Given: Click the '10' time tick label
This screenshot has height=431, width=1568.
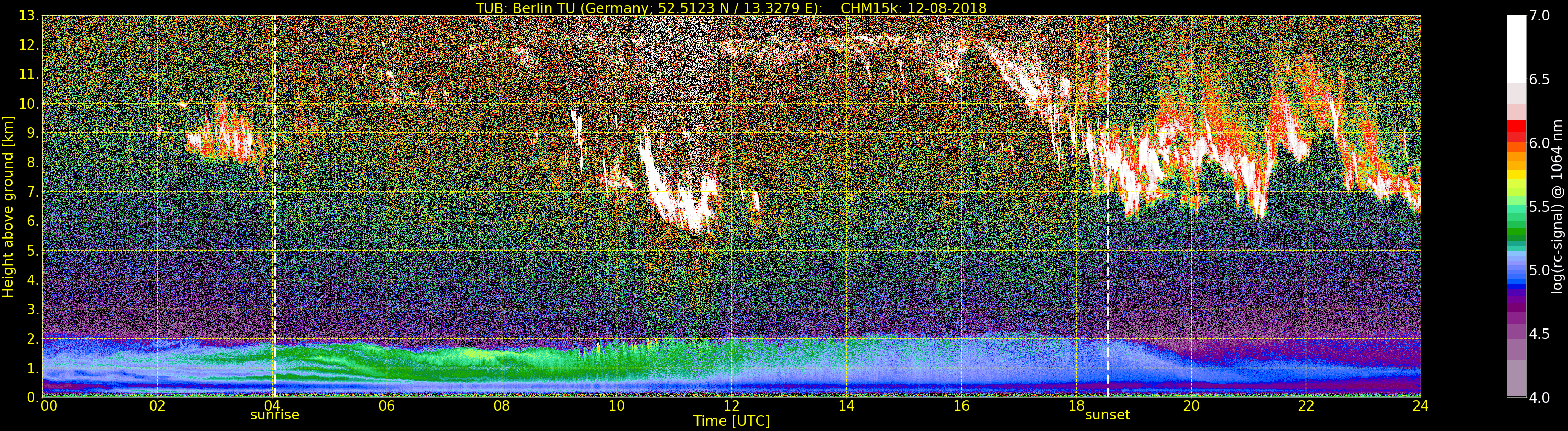Looking at the screenshot, I should (617, 405).
